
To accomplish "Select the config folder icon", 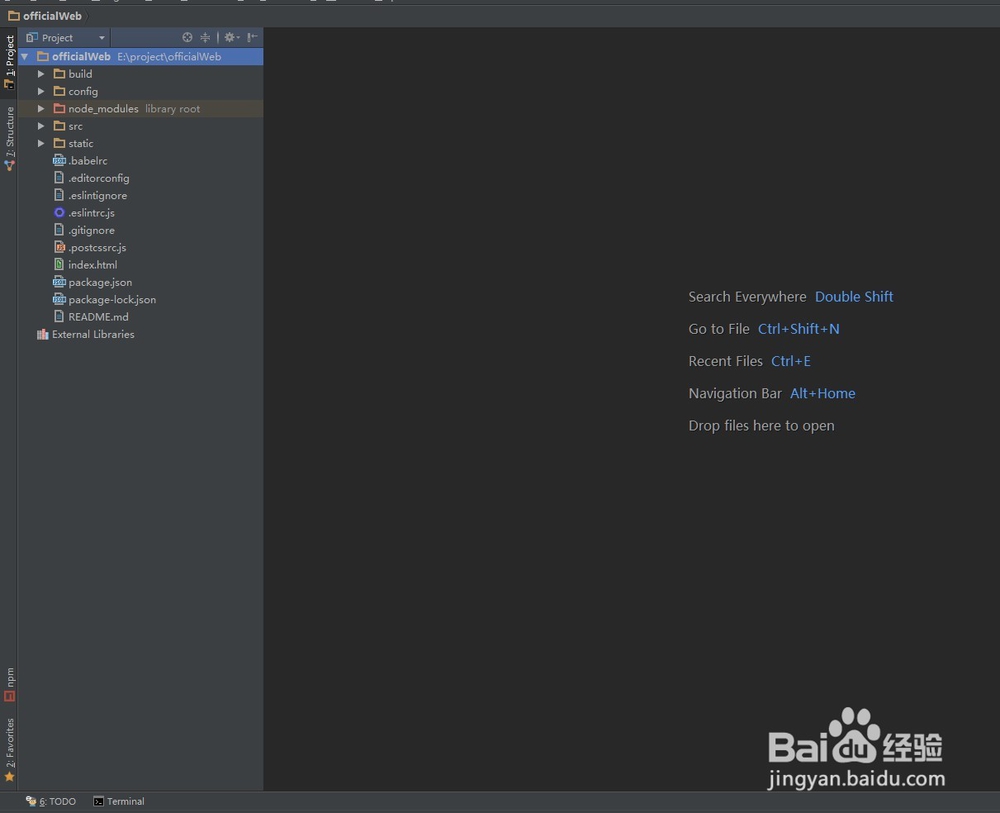I will (x=59, y=91).
